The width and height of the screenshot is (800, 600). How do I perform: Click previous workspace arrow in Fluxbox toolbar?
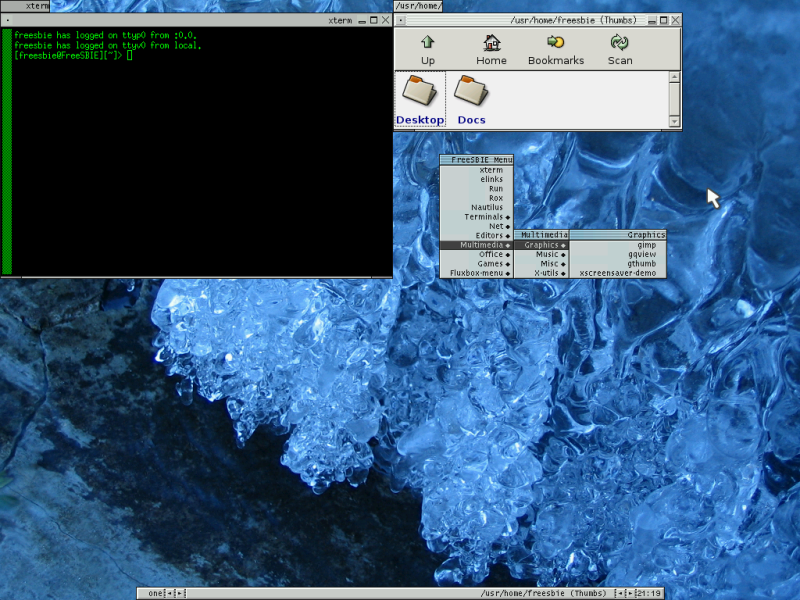coord(169,593)
